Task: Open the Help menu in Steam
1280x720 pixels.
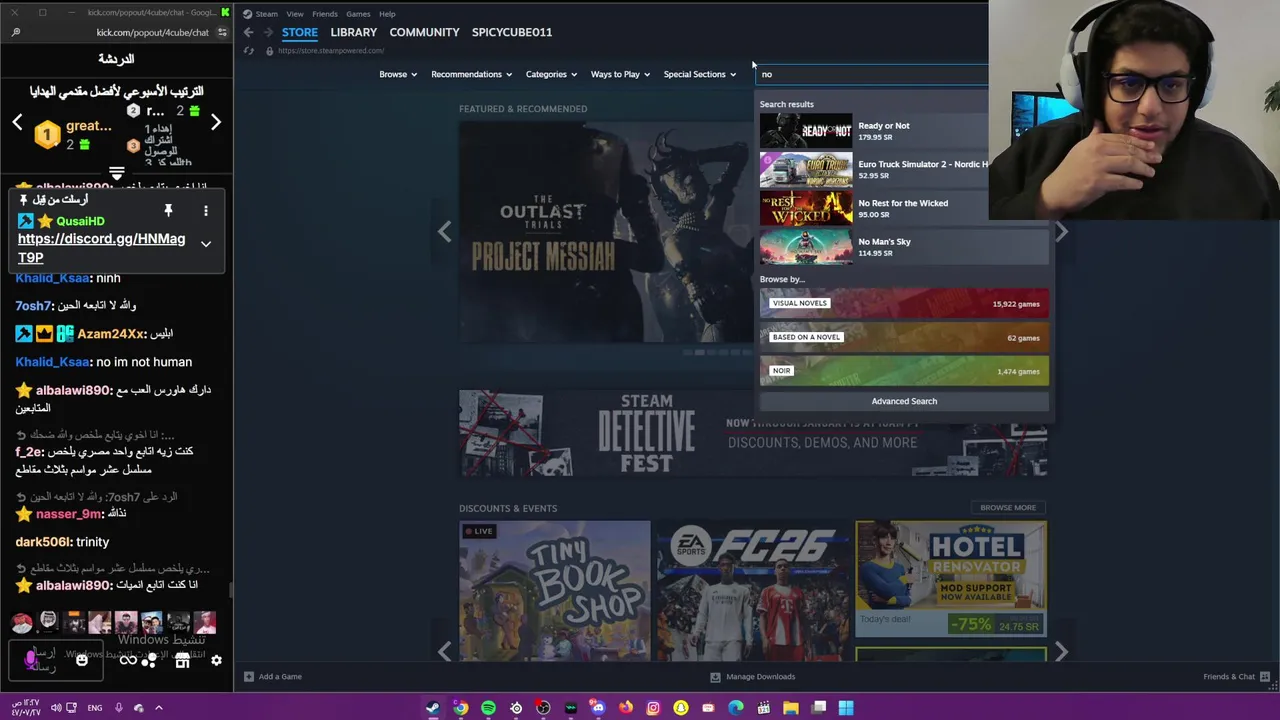Action: (x=387, y=14)
